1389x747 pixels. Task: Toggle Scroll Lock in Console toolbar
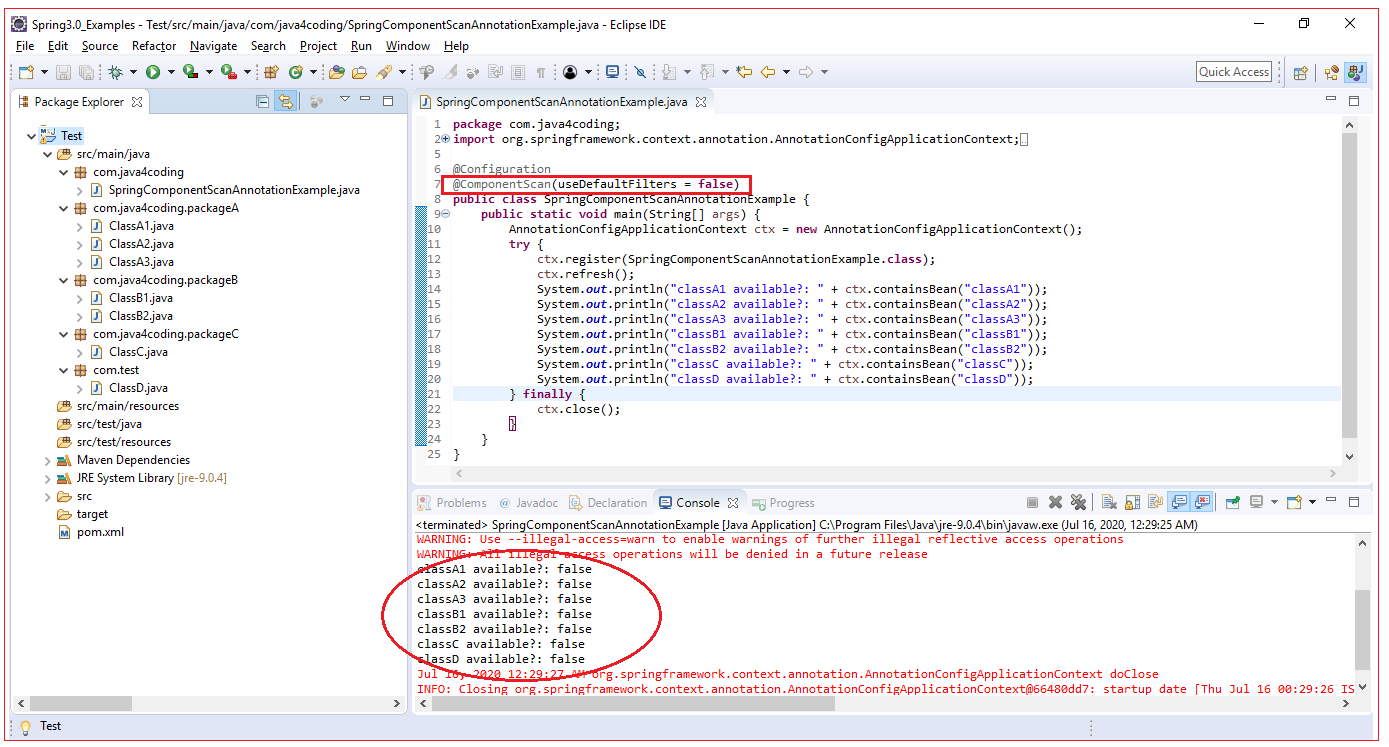point(1132,502)
